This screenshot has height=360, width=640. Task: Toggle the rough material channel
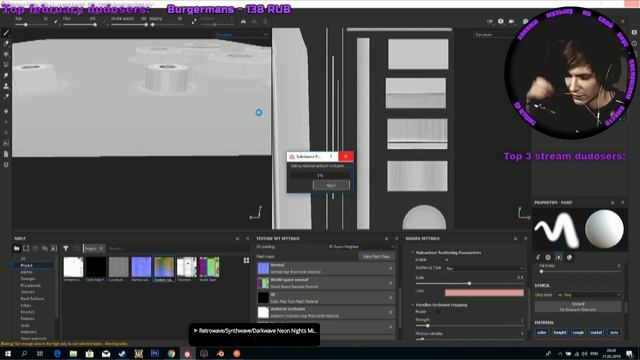coord(578,332)
